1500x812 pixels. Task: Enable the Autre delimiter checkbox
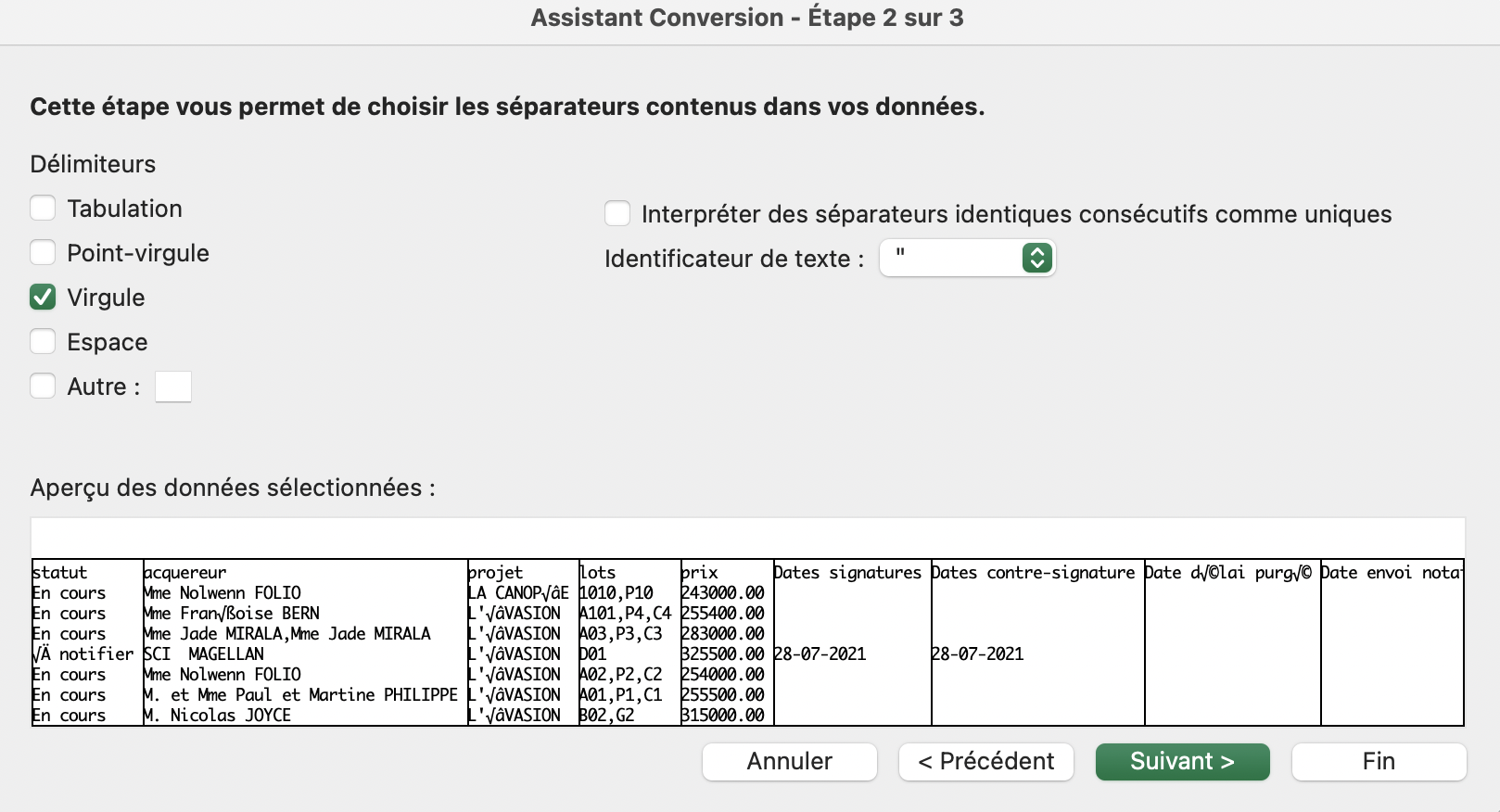pyautogui.click(x=43, y=386)
